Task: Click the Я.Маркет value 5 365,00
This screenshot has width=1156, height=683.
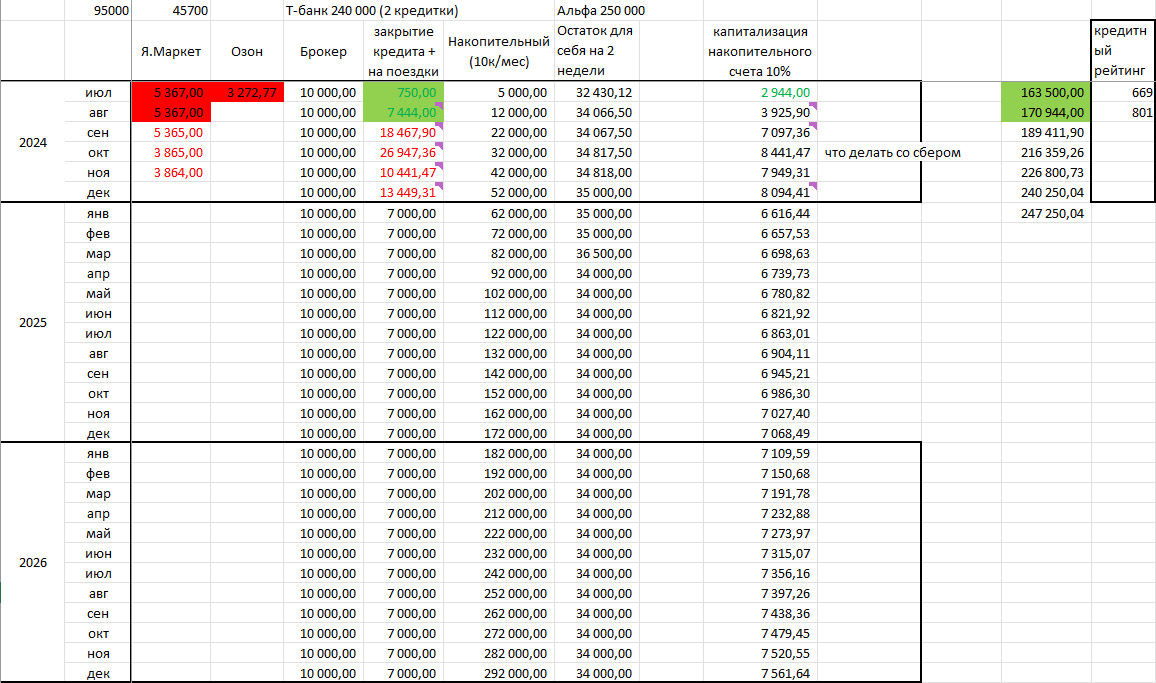Action: (x=171, y=133)
